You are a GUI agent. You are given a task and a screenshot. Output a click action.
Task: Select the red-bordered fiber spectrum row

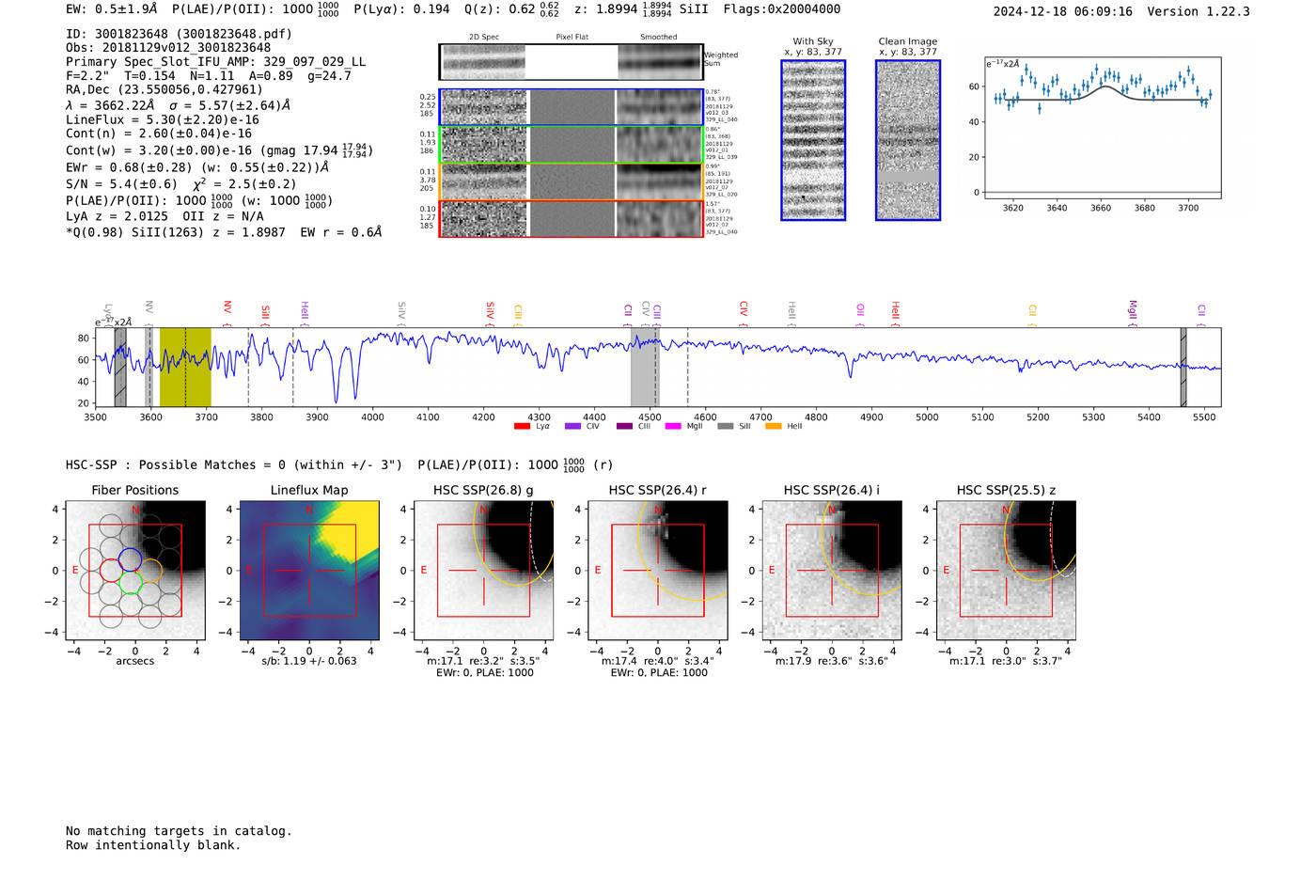click(x=571, y=218)
